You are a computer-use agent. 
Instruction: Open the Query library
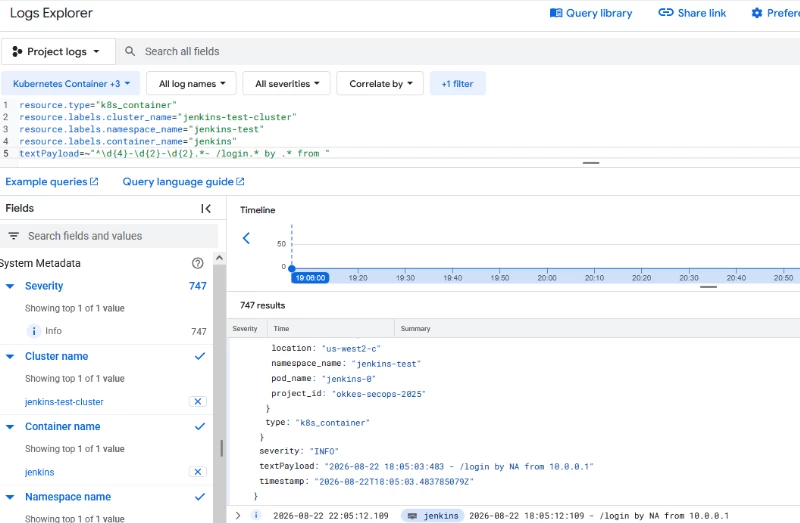pos(591,13)
